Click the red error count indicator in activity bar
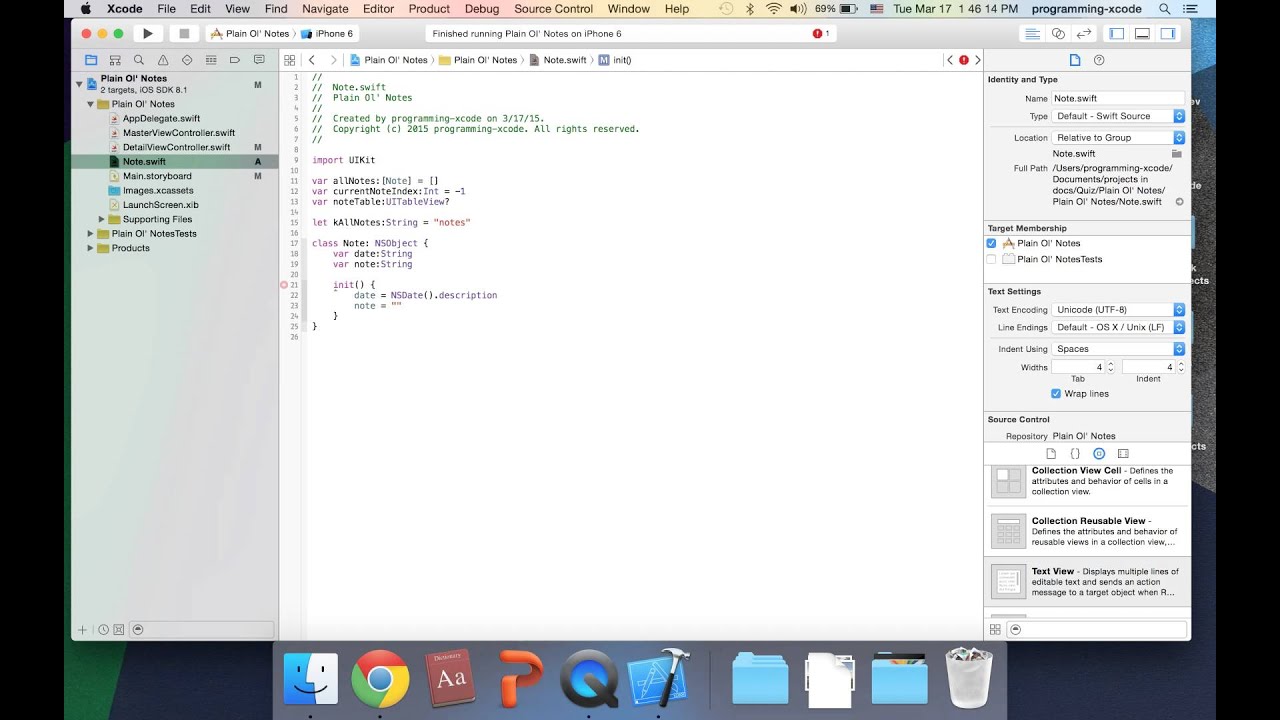The image size is (1280, 720). point(821,33)
